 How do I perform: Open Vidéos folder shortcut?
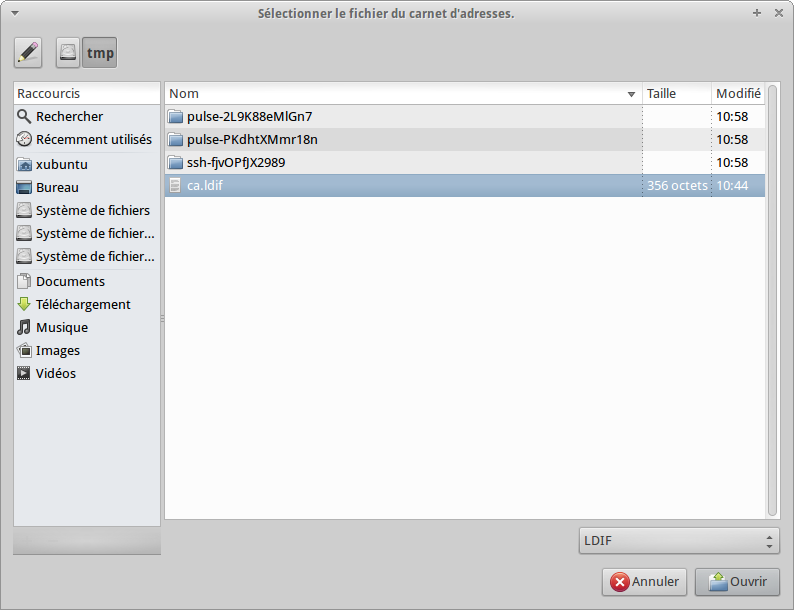(x=56, y=374)
